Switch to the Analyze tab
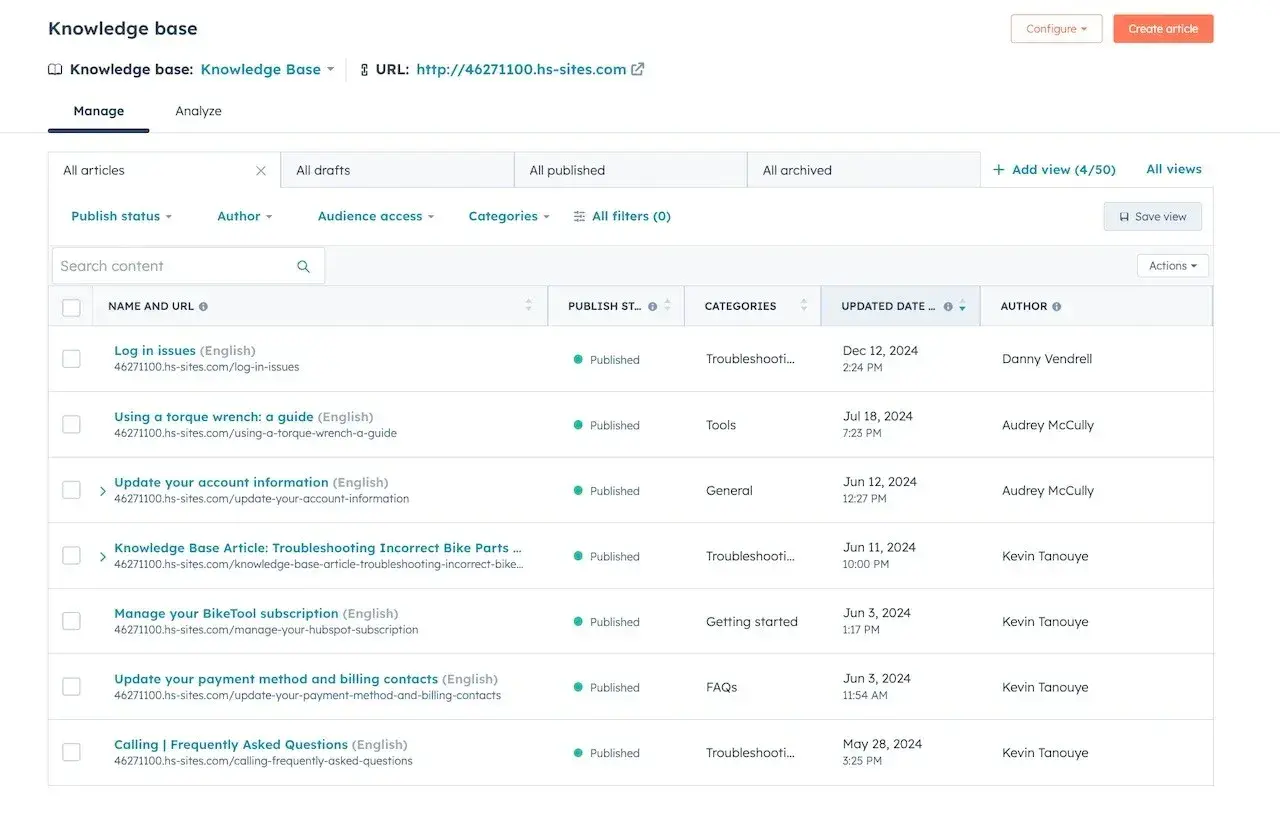This screenshot has width=1280, height=818. 197,111
